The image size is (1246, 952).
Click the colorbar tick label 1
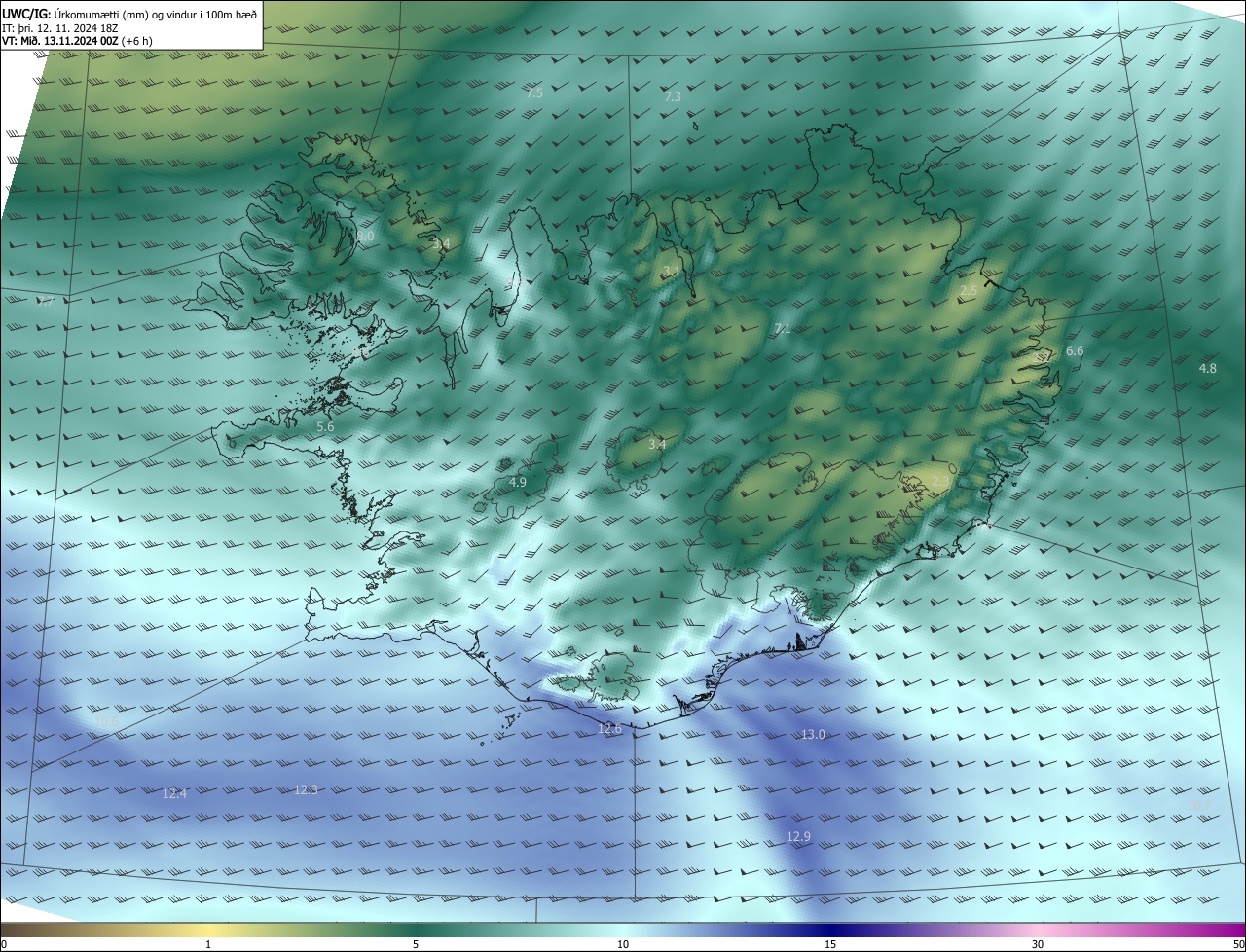coord(208,944)
